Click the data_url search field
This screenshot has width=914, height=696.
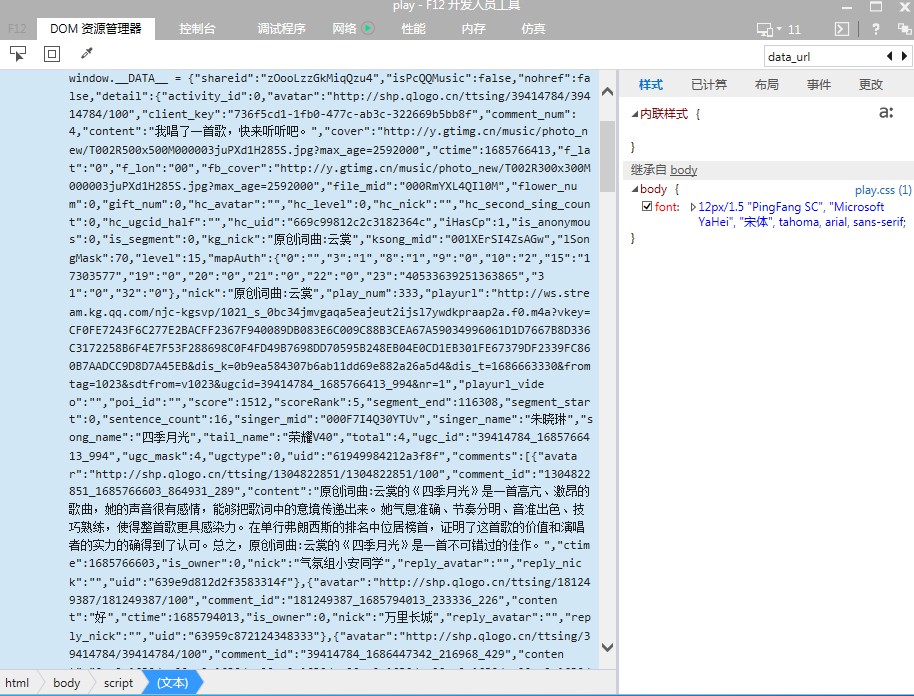point(822,56)
